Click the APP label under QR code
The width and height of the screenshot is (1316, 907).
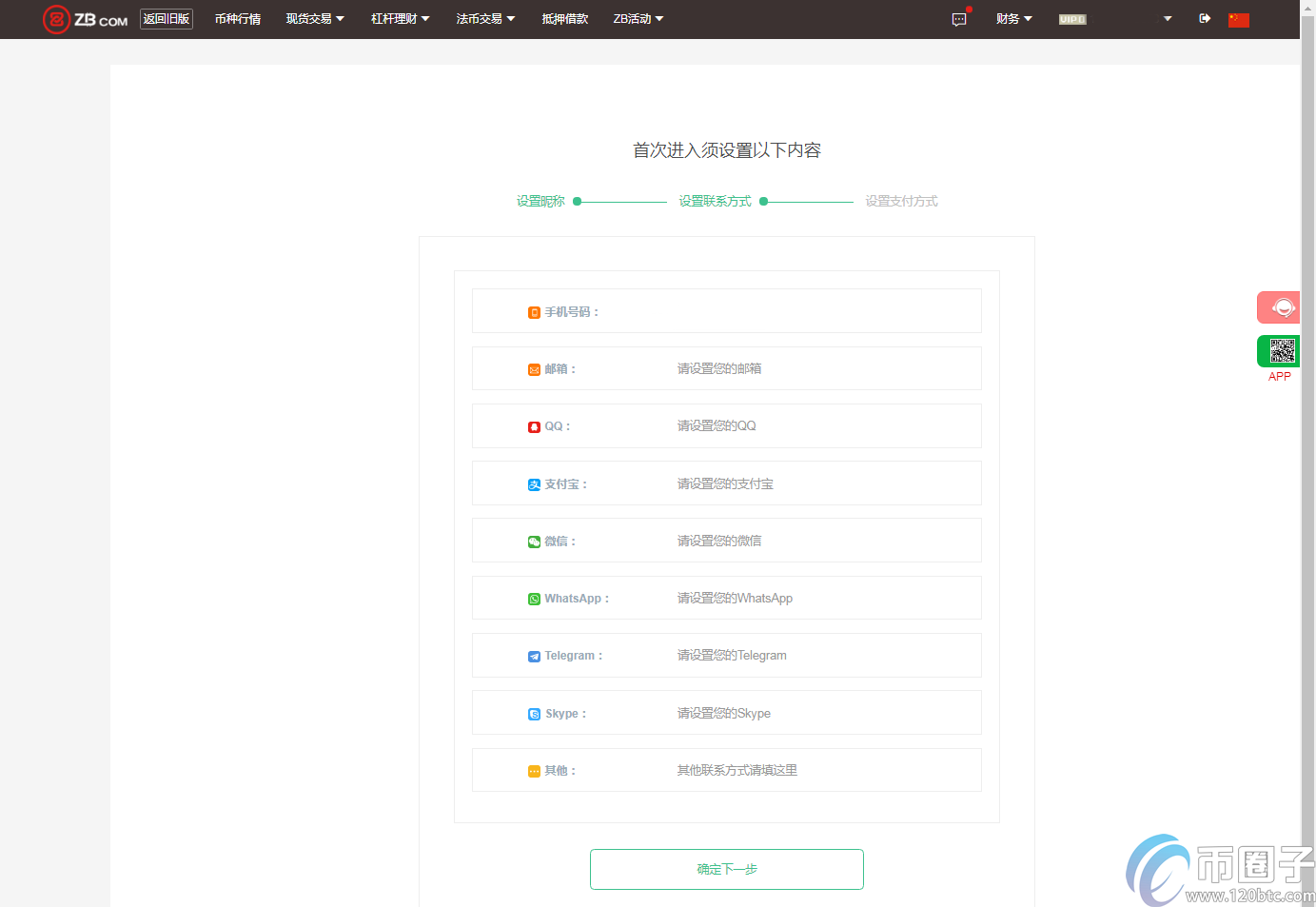pyautogui.click(x=1280, y=377)
